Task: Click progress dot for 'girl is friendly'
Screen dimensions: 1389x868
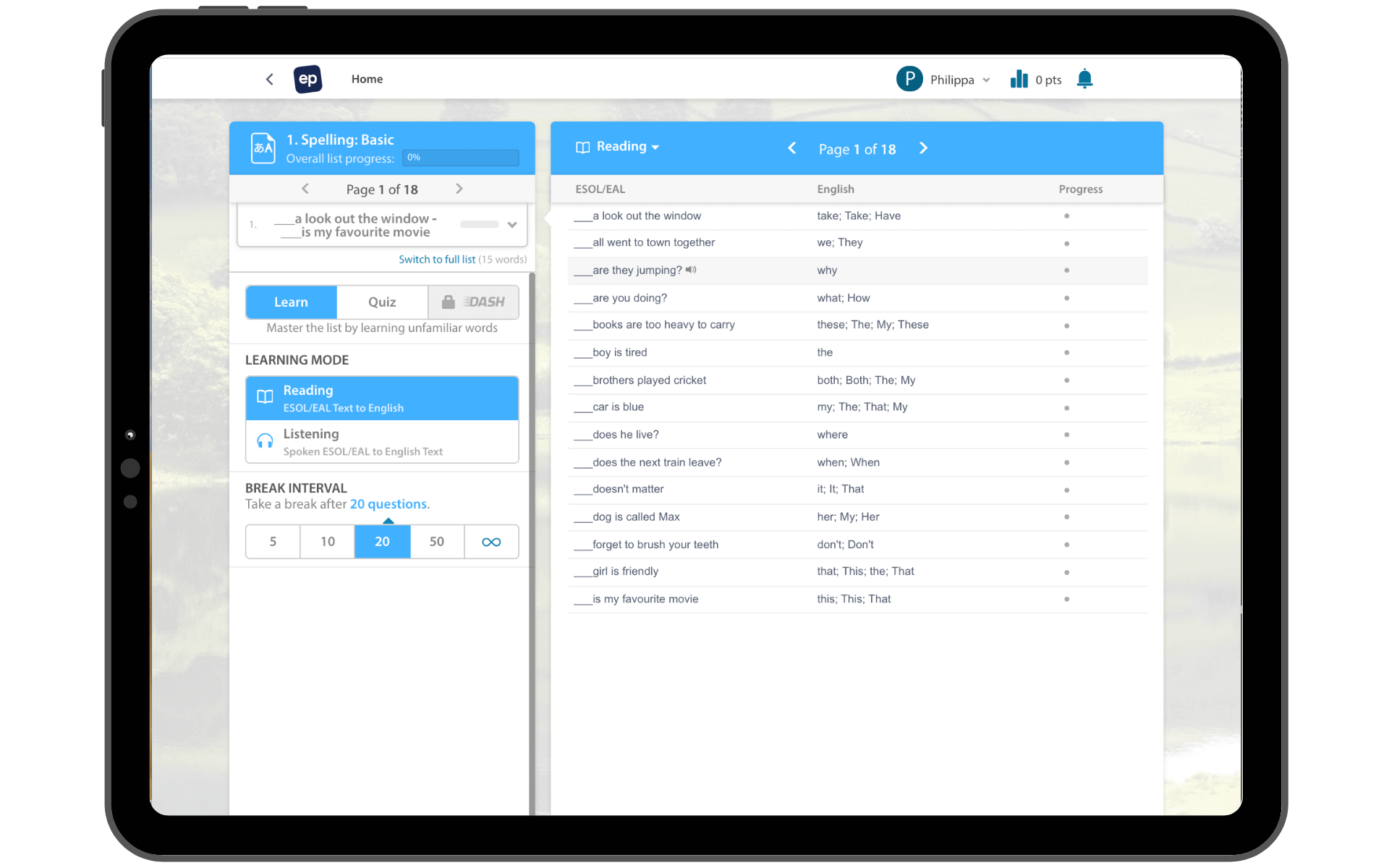Action: click(1066, 572)
